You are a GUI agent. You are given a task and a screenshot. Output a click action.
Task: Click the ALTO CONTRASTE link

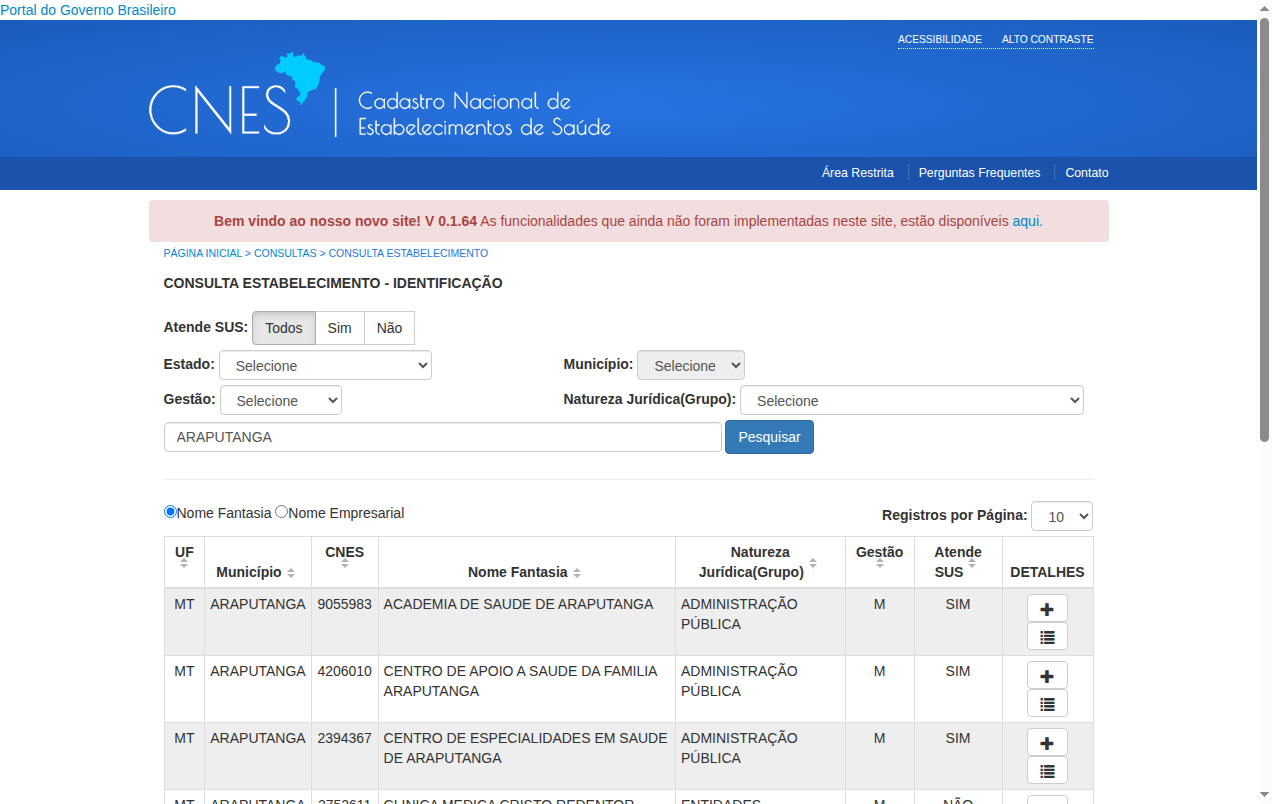tap(1048, 40)
